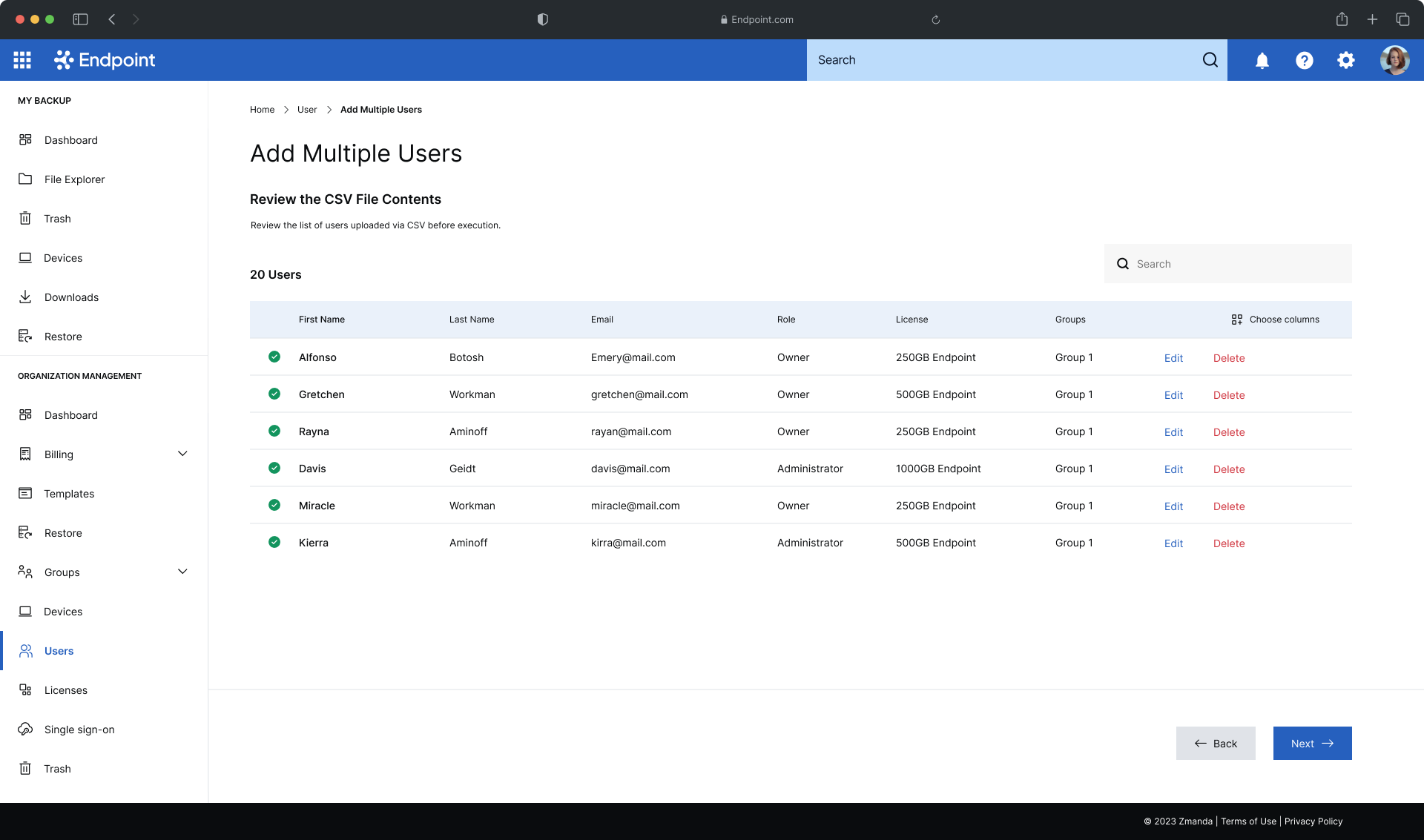Image resolution: width=1424 pixels, height=840 pixels.
Task: Edit Davis Geidt user
Action: coord(1173,469)
